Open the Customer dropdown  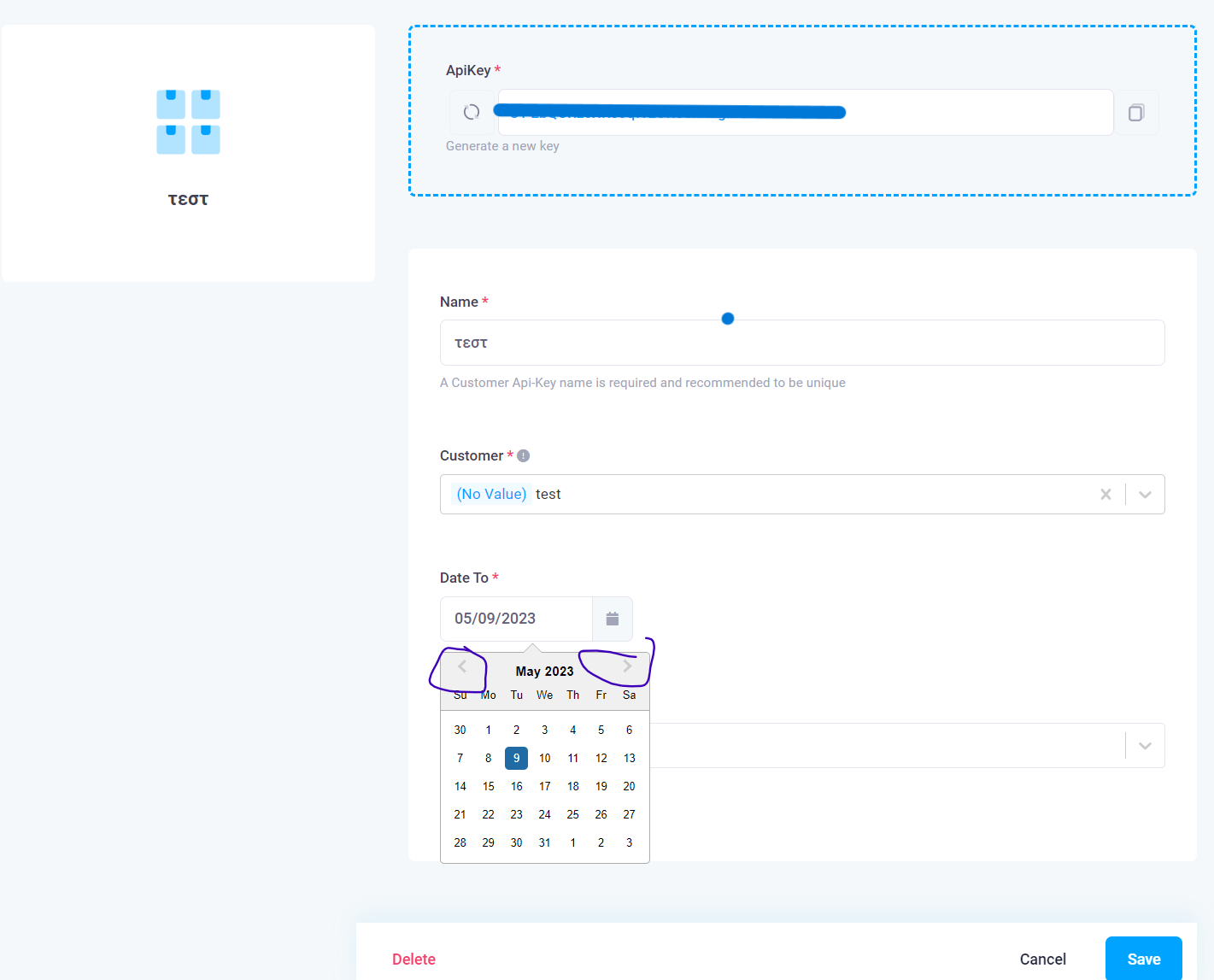1145,494
